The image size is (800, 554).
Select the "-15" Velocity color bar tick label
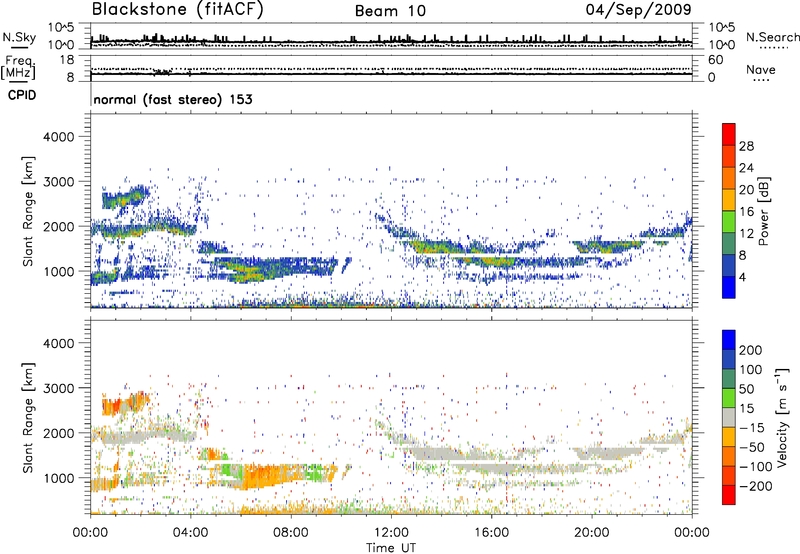pos(752,428)
